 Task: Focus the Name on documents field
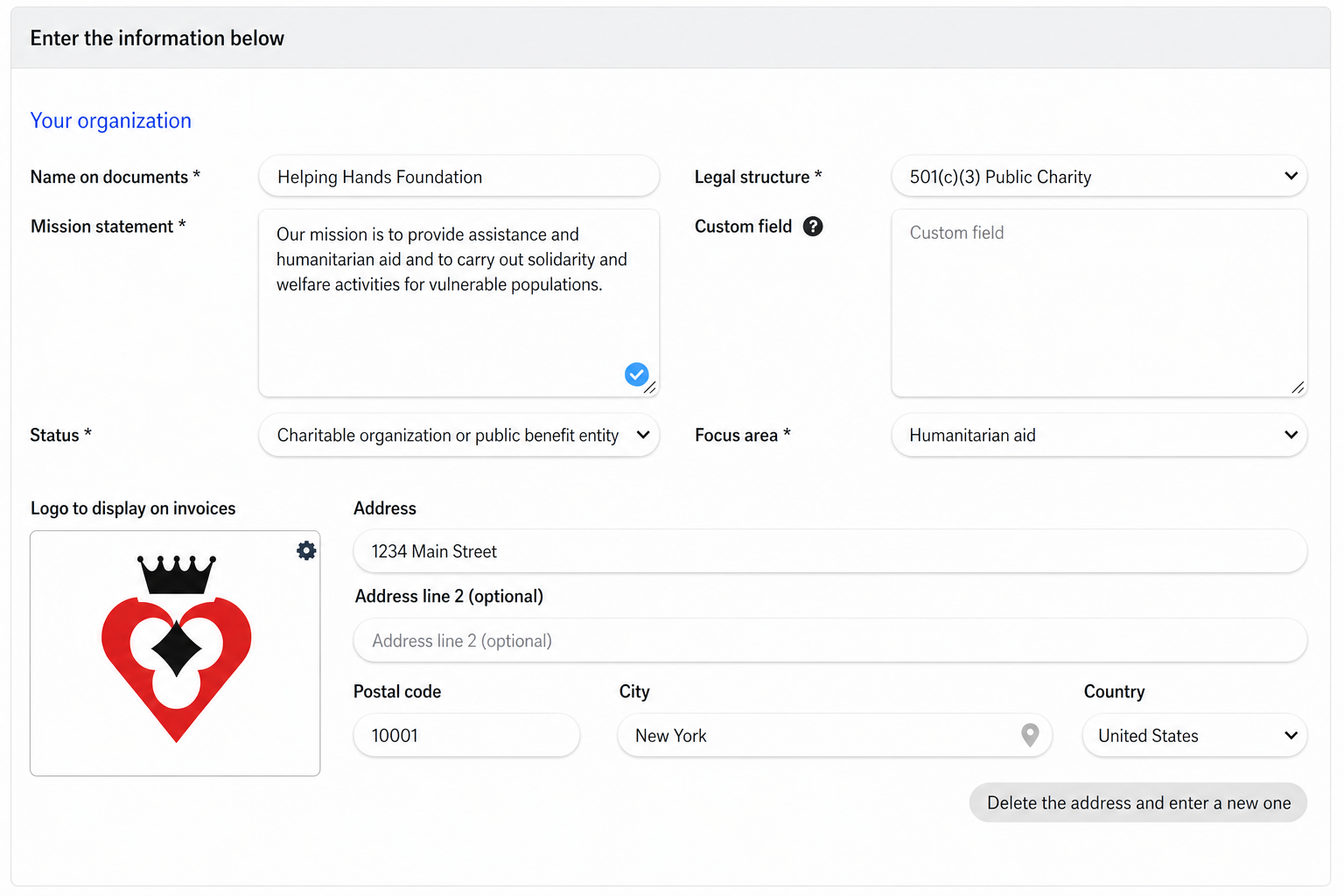pos(458,177)
